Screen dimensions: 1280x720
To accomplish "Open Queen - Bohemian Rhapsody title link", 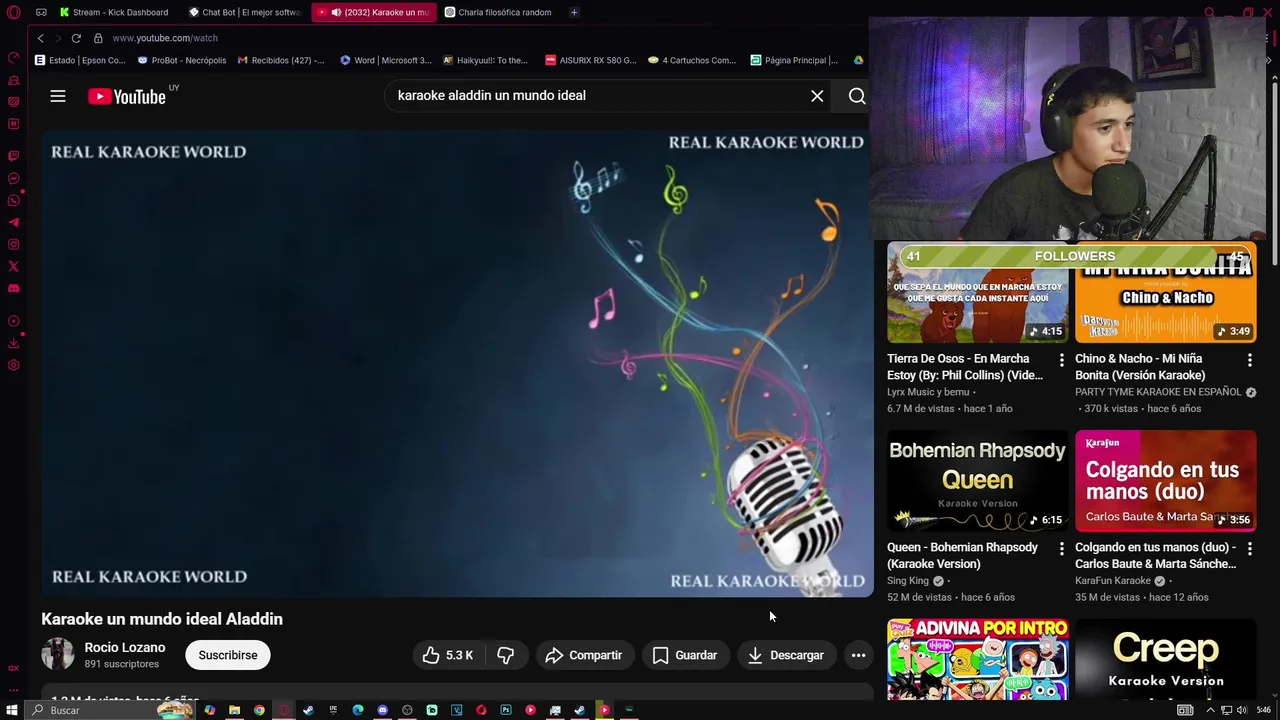I will click(962, 555).
